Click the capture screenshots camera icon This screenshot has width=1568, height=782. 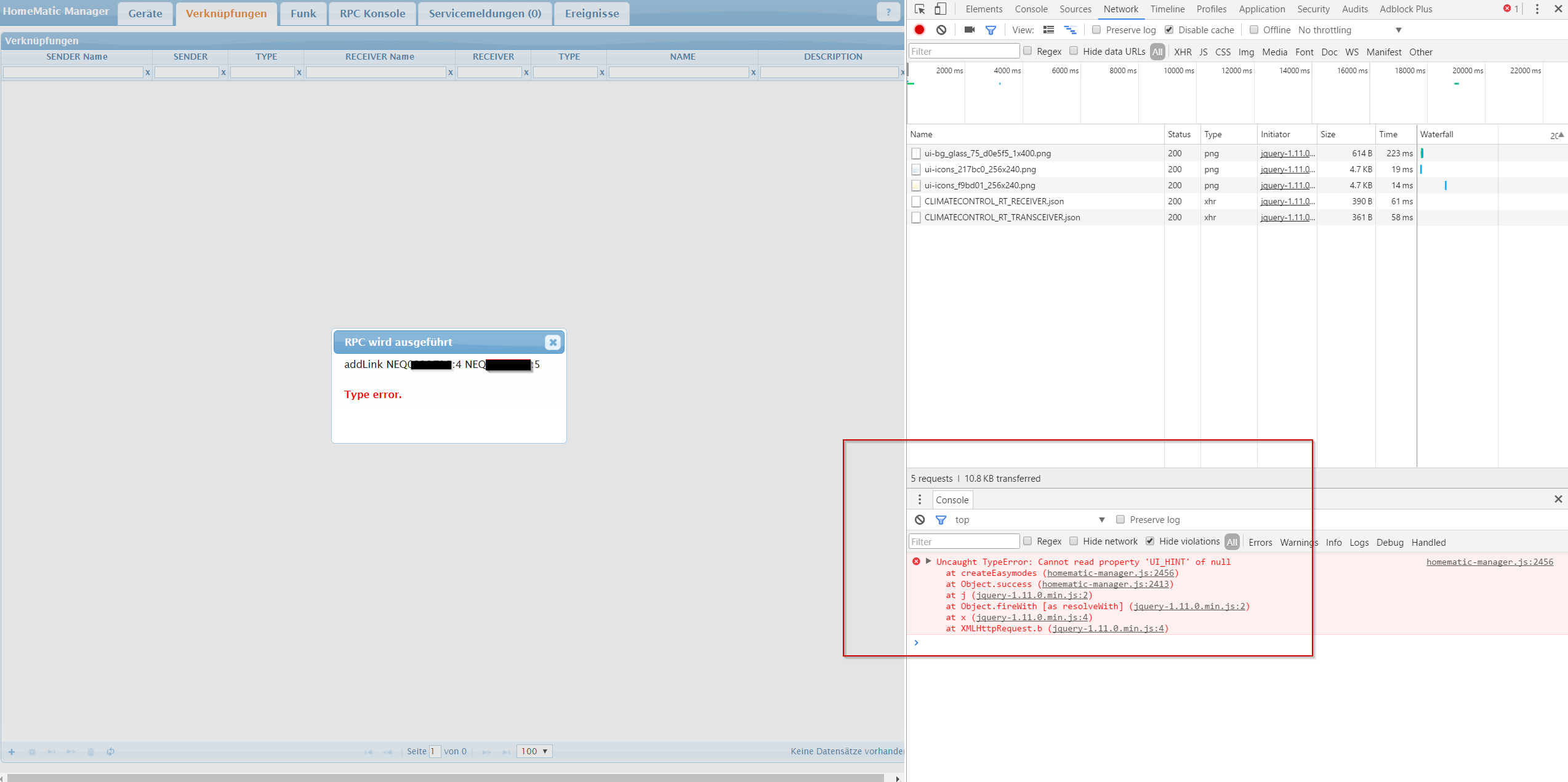(970, 30)
